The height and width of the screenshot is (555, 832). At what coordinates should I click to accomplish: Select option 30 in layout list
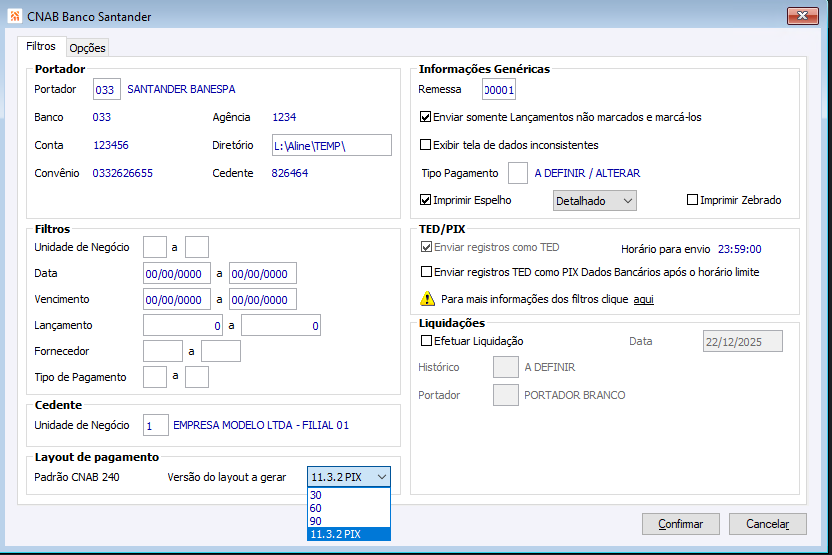349,495
